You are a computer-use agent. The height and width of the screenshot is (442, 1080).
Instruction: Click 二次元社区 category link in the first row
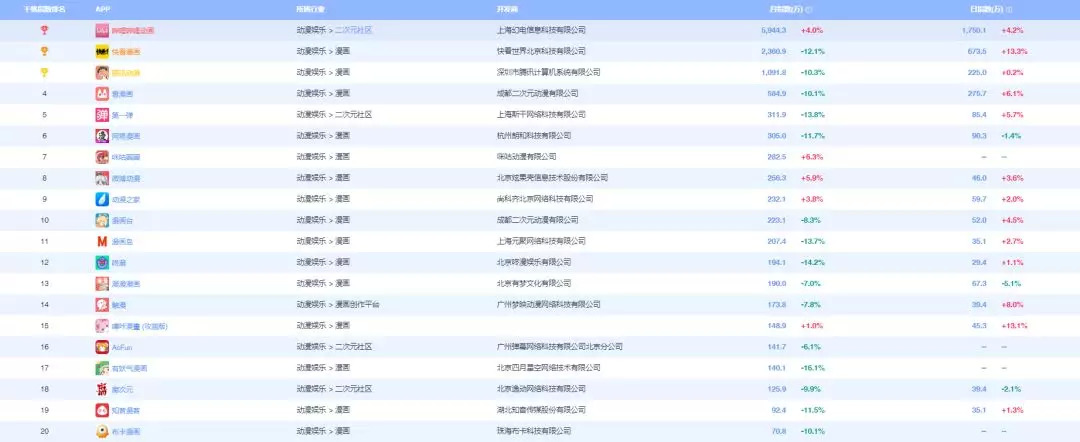pyautogui.click(x=353, y=30)
